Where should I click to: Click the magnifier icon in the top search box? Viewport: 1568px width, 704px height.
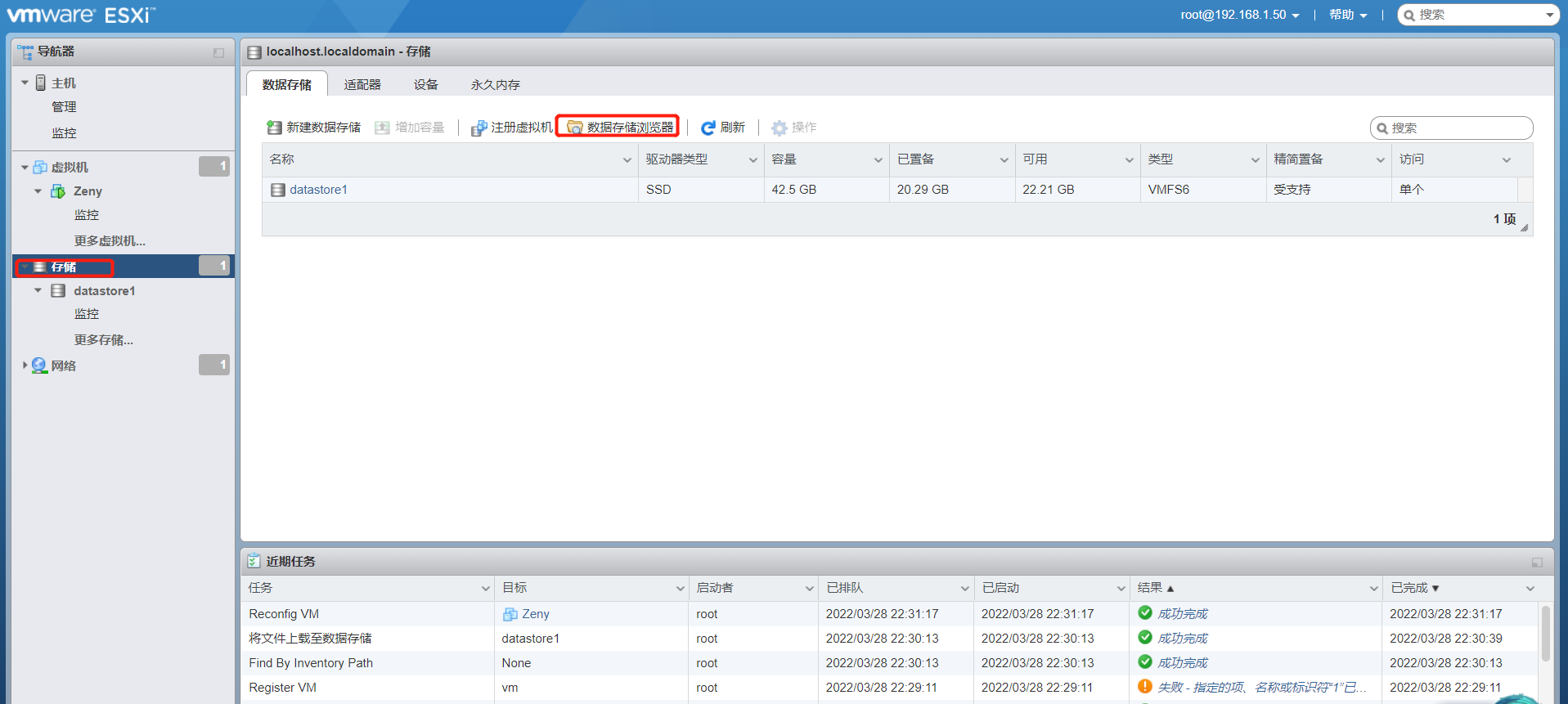tap(1409, 16)
